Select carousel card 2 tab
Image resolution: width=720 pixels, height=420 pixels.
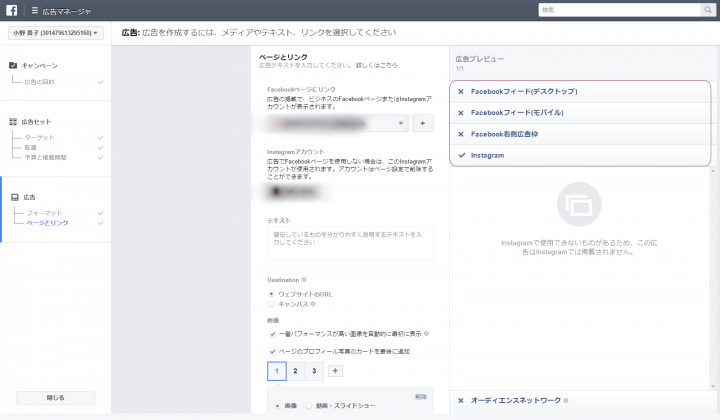296,371
